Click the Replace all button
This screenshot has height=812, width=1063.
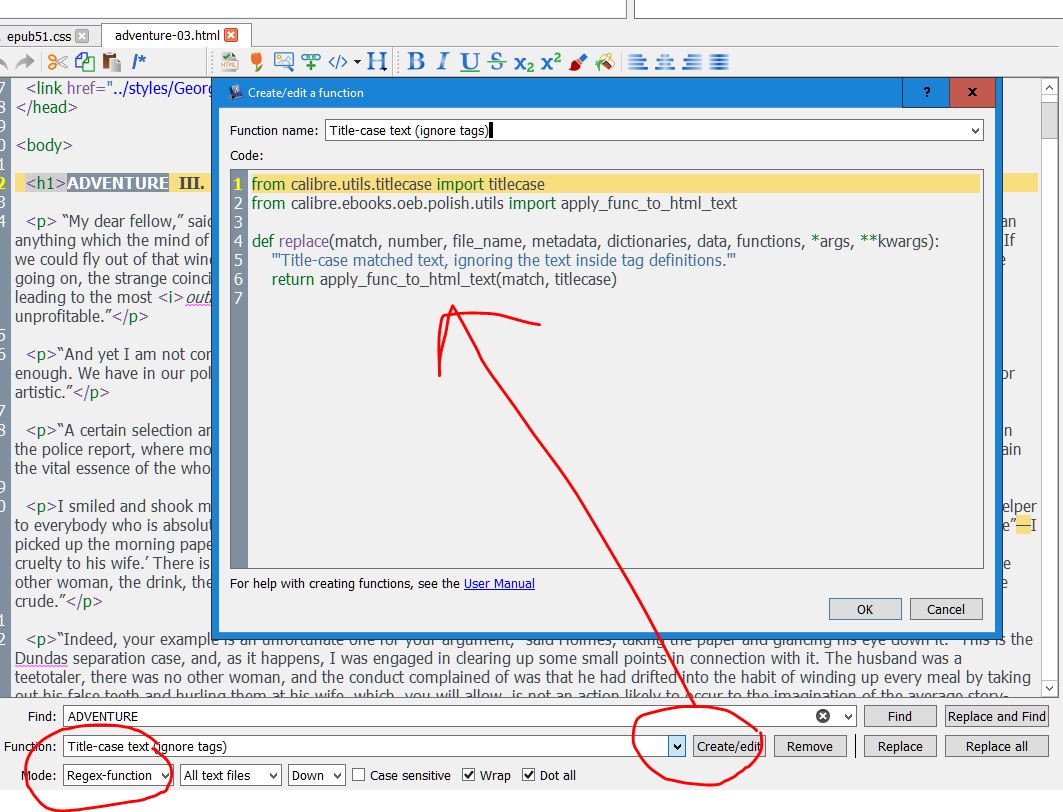click(x=997, y=746)
